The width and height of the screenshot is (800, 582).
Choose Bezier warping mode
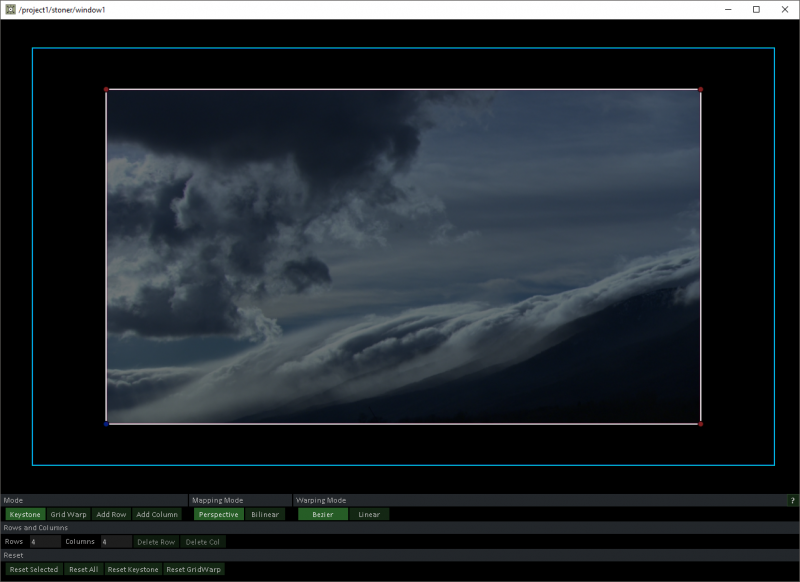point(321,513)
